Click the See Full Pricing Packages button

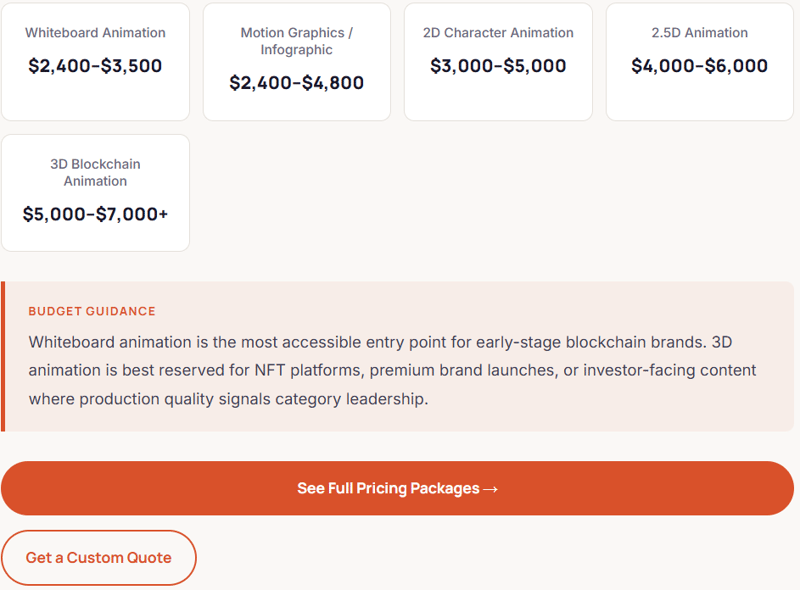[397, 488]
